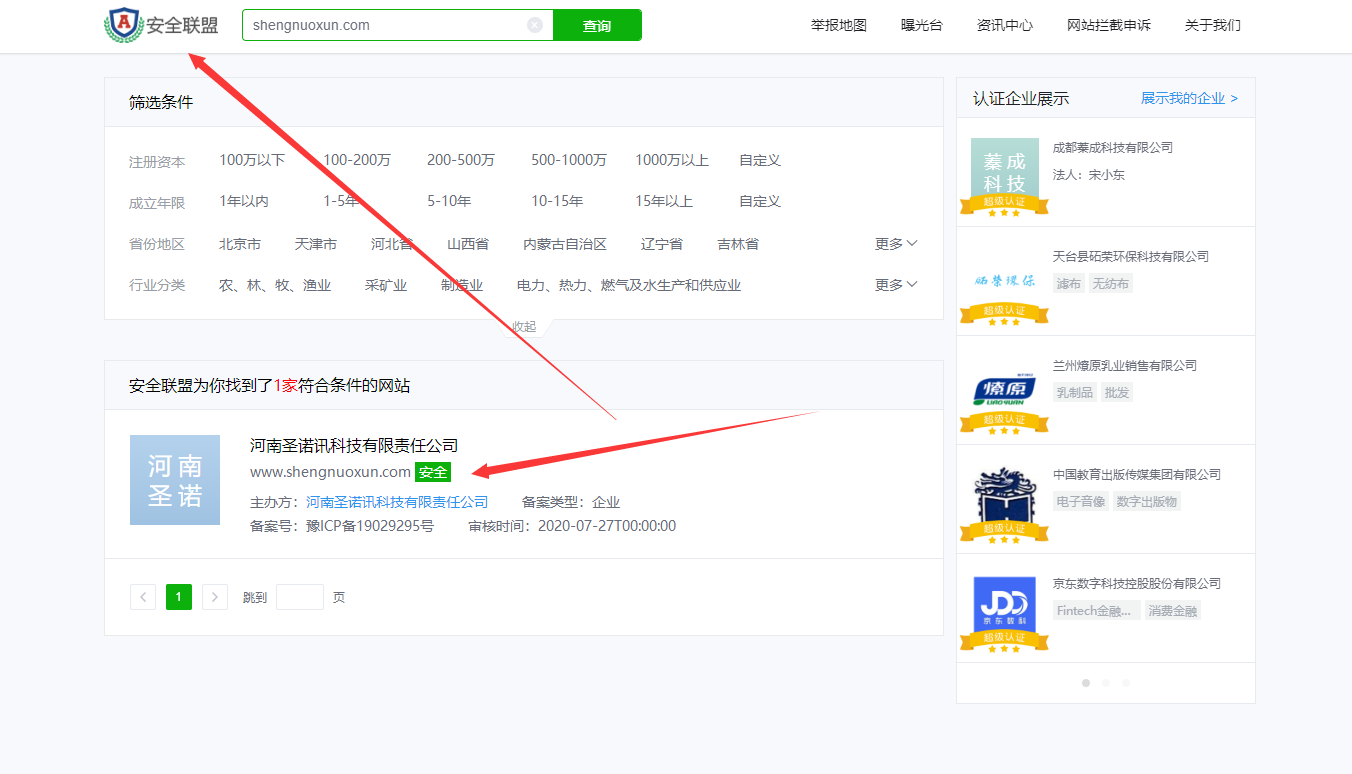This screenshot has height=774, width=1352.
Task: Click the www.shengnuoxun.com URL text
Action: click(x=330, y=472)
